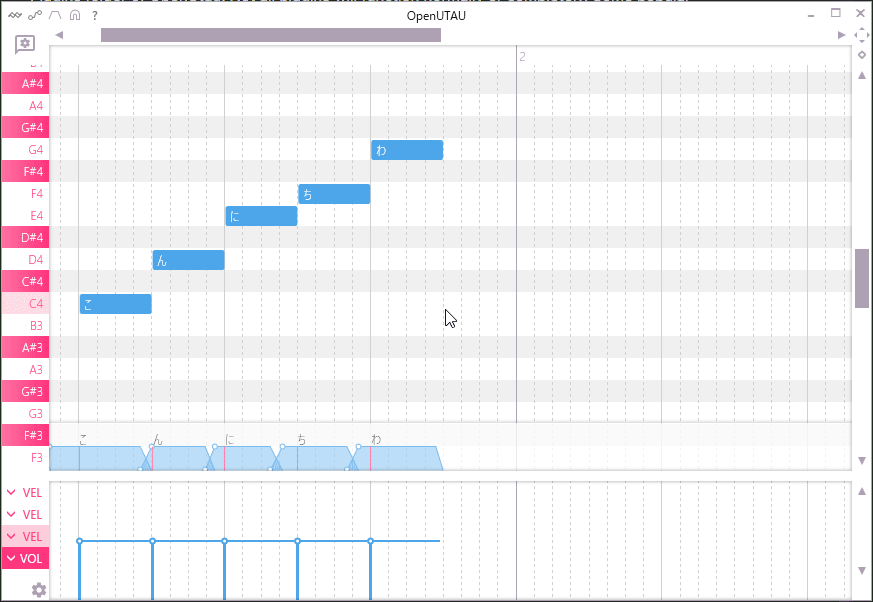Play the C4 piano key
873x602 pixels.
pos(25,303)
